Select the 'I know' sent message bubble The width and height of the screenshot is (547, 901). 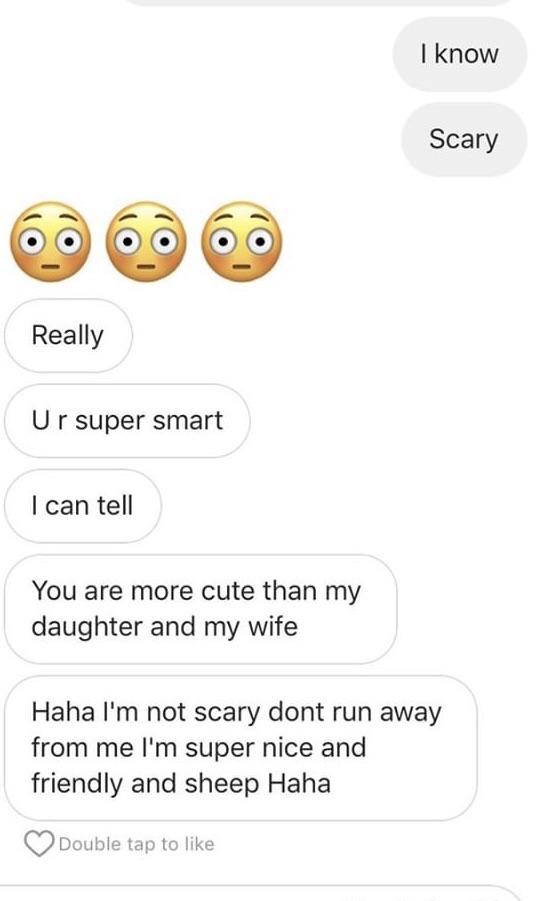pyautogui.click(x=460, y=54)
